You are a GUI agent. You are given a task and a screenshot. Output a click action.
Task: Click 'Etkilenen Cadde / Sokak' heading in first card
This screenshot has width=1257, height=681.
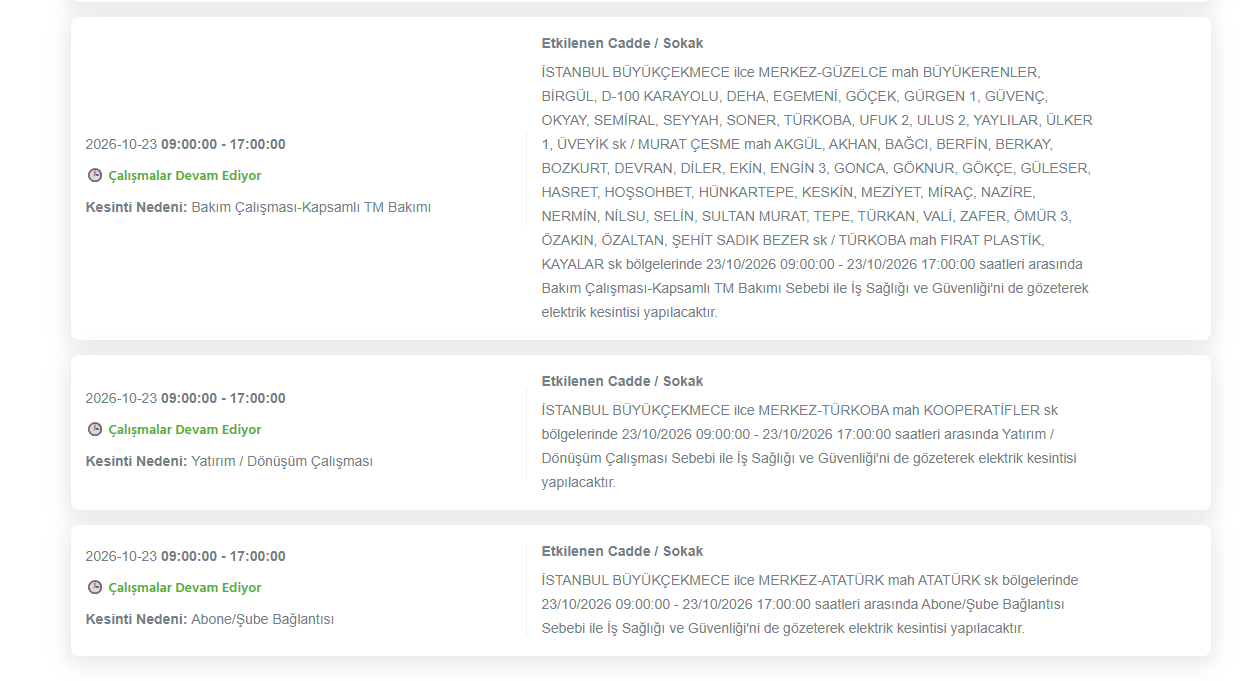pyautogui.click(x=622, y=44)
